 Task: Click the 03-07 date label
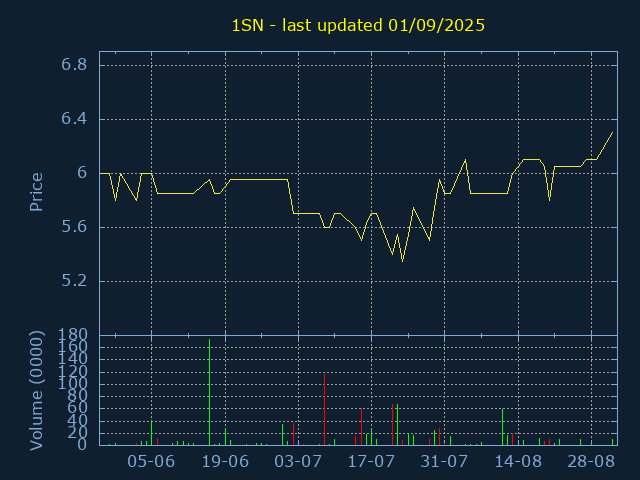(298, 462)
